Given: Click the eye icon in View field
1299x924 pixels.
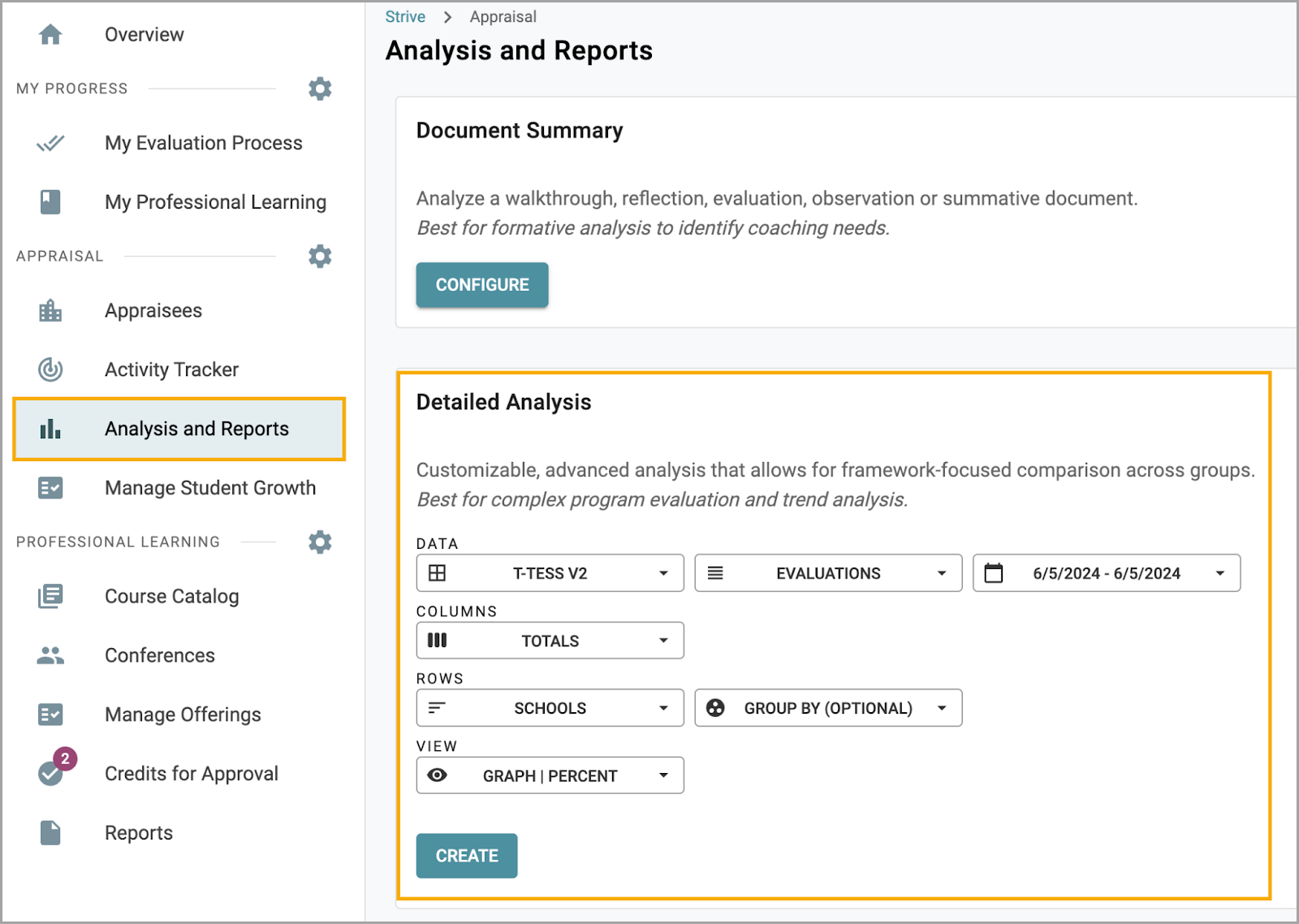Looking at the screenshot, I should (x=437, y=775).
